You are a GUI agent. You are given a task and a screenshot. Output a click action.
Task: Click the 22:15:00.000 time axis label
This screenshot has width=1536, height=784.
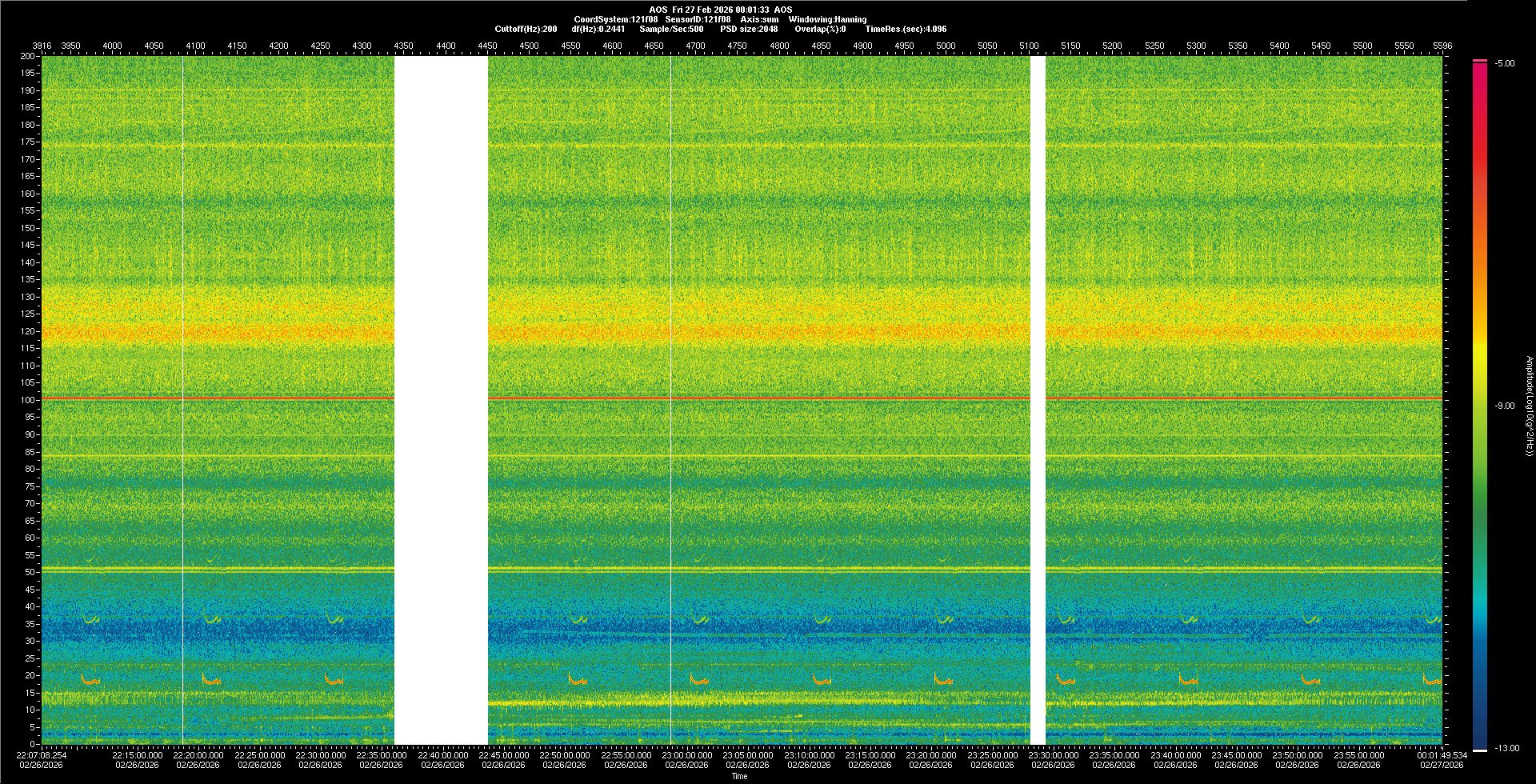coord(137,754)
